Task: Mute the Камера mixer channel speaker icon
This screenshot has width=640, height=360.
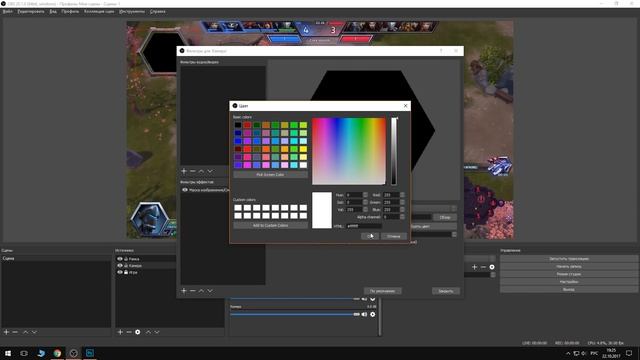Action: pos(364,314)
